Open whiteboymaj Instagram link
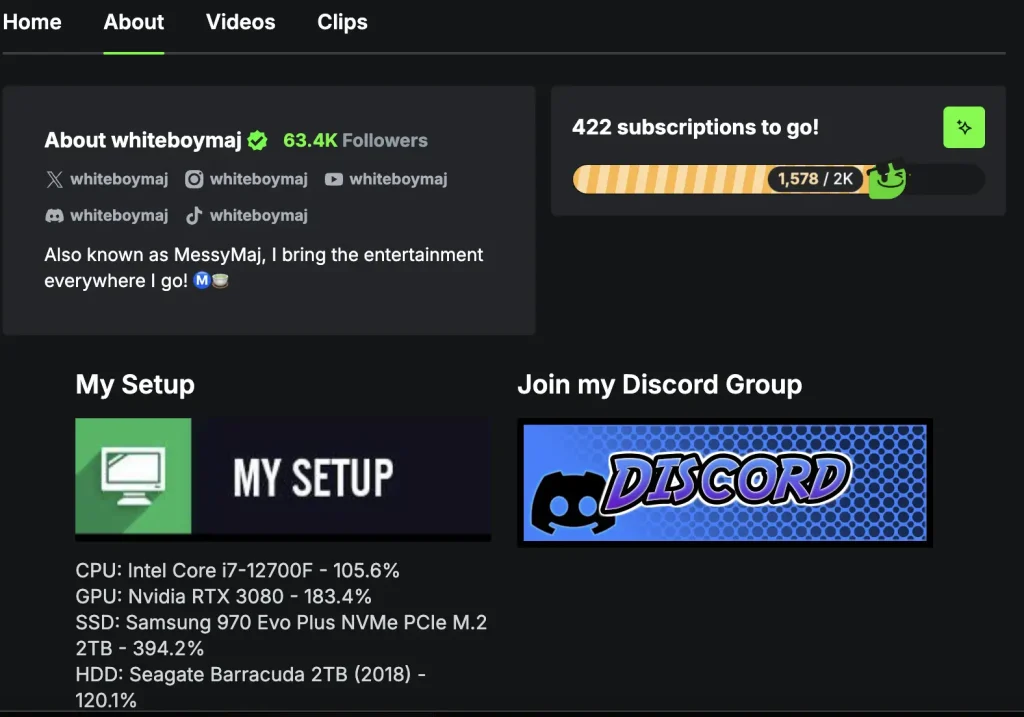This screenshot has width=1024, height=717. 259,179
